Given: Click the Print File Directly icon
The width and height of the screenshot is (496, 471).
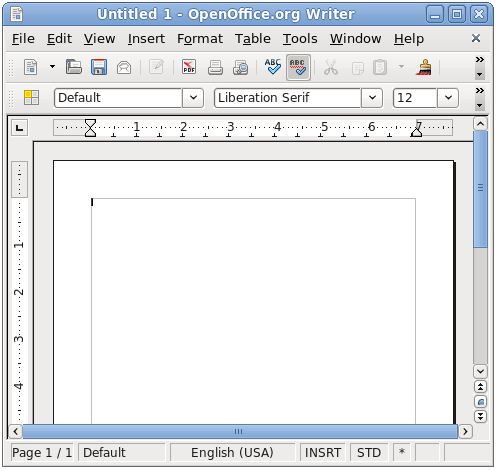Looking at the screenshot, I should pyautogui.click(x=215, y=67).
